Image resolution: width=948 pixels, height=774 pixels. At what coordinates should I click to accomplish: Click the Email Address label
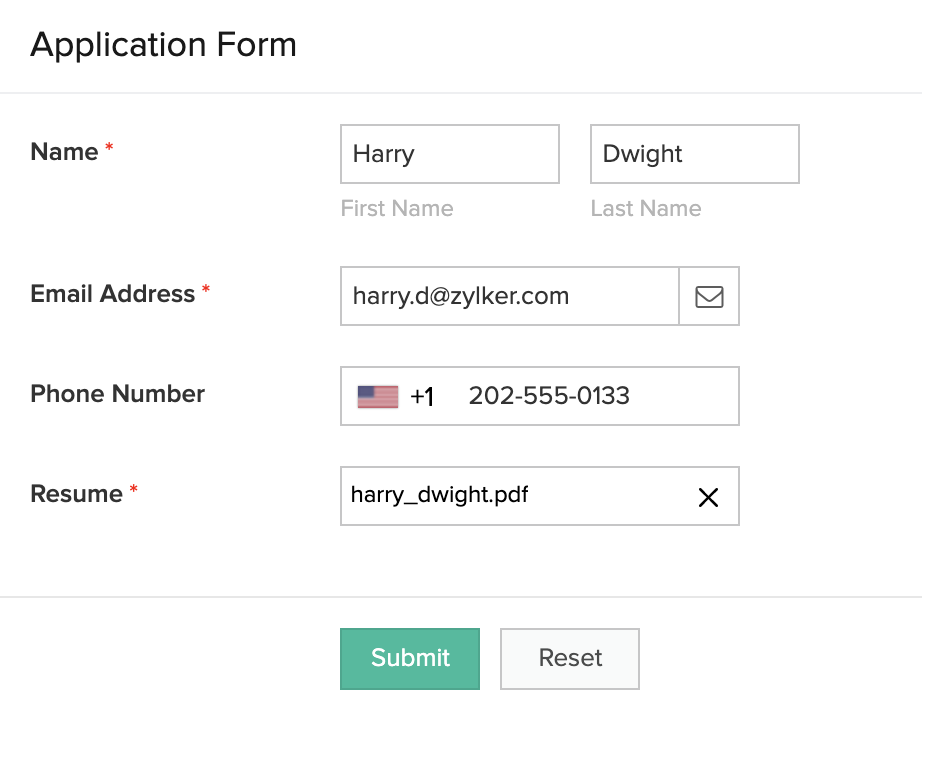(x=113, y=294)
